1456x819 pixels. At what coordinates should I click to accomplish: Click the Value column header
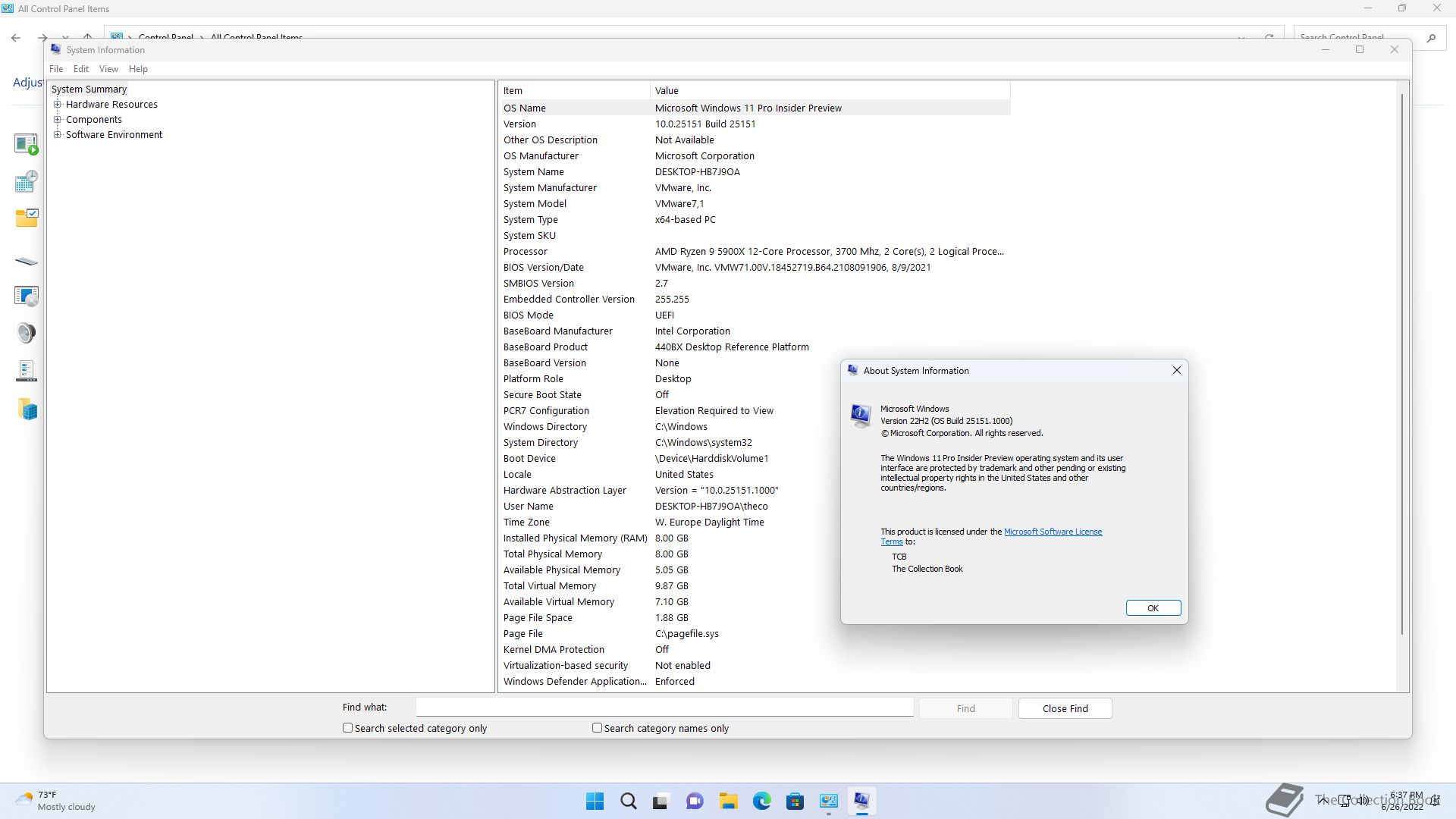point(830,90)
